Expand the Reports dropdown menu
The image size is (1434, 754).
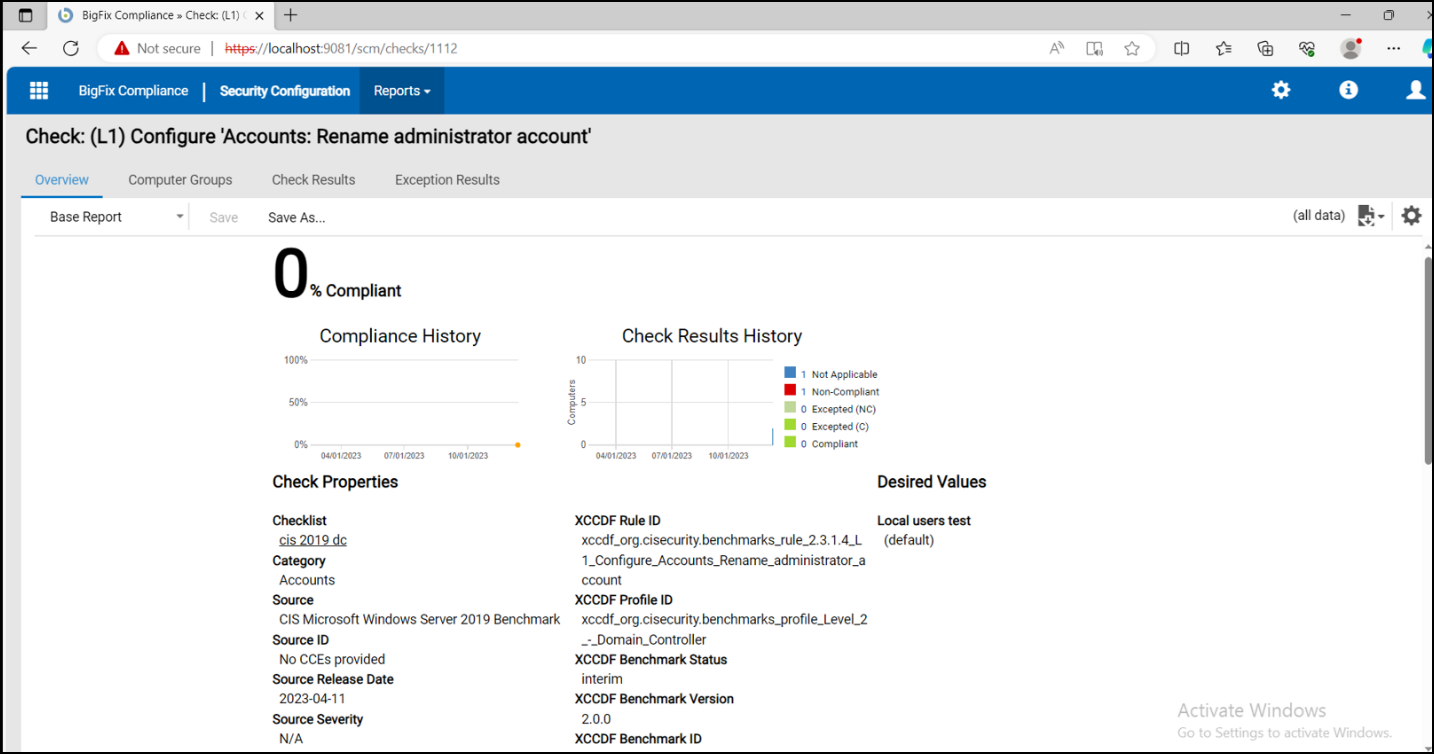coord(401,91)
